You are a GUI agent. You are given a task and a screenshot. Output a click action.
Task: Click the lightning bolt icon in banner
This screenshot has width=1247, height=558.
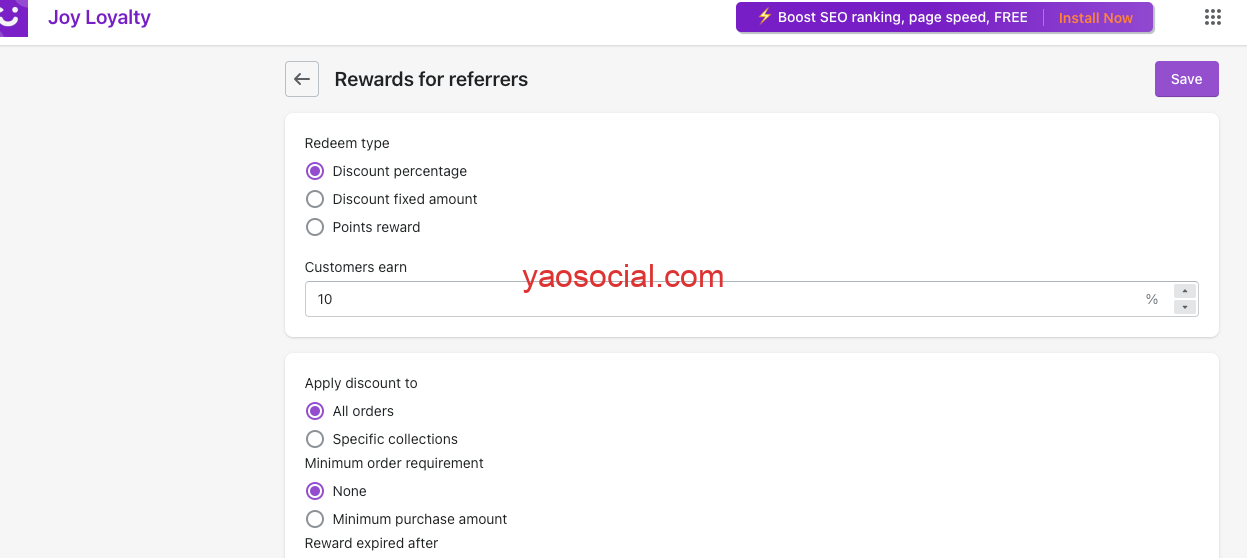[x=764, y=17]
